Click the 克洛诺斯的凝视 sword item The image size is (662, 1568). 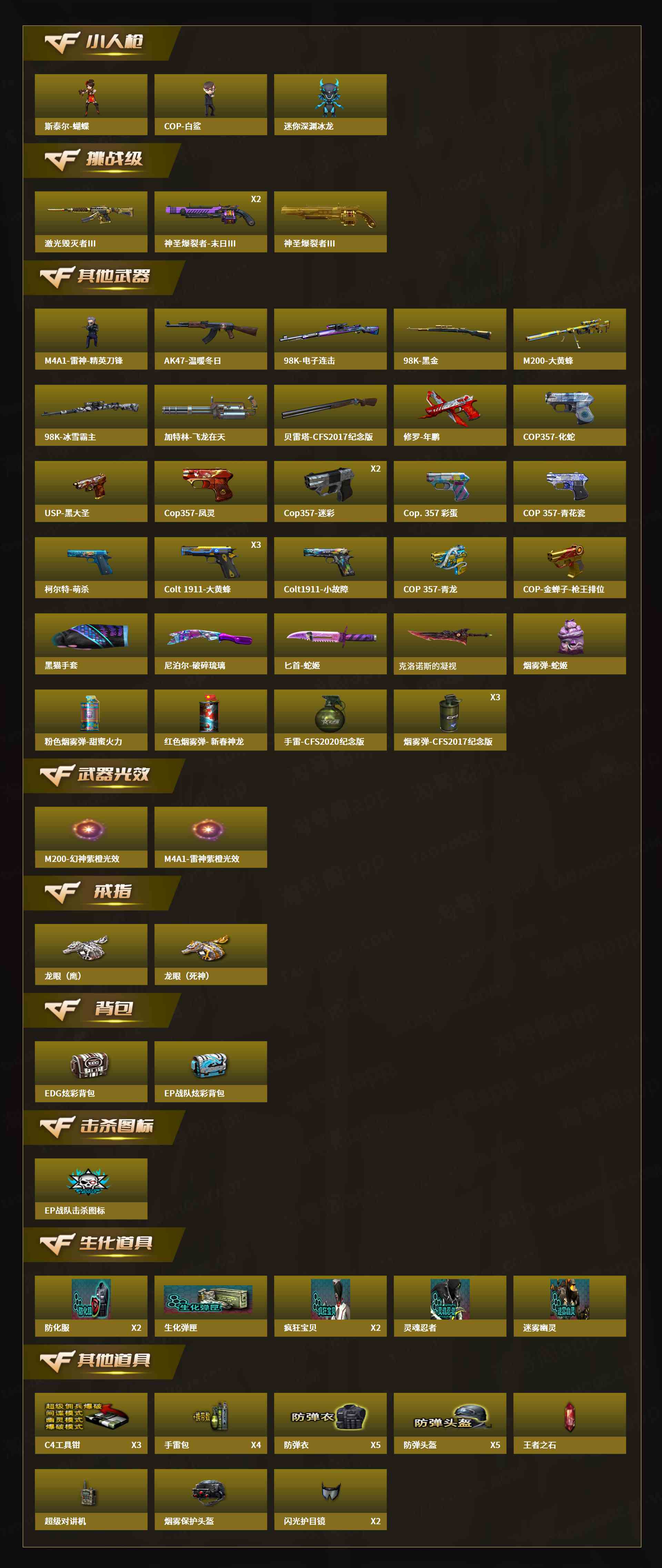450,643
